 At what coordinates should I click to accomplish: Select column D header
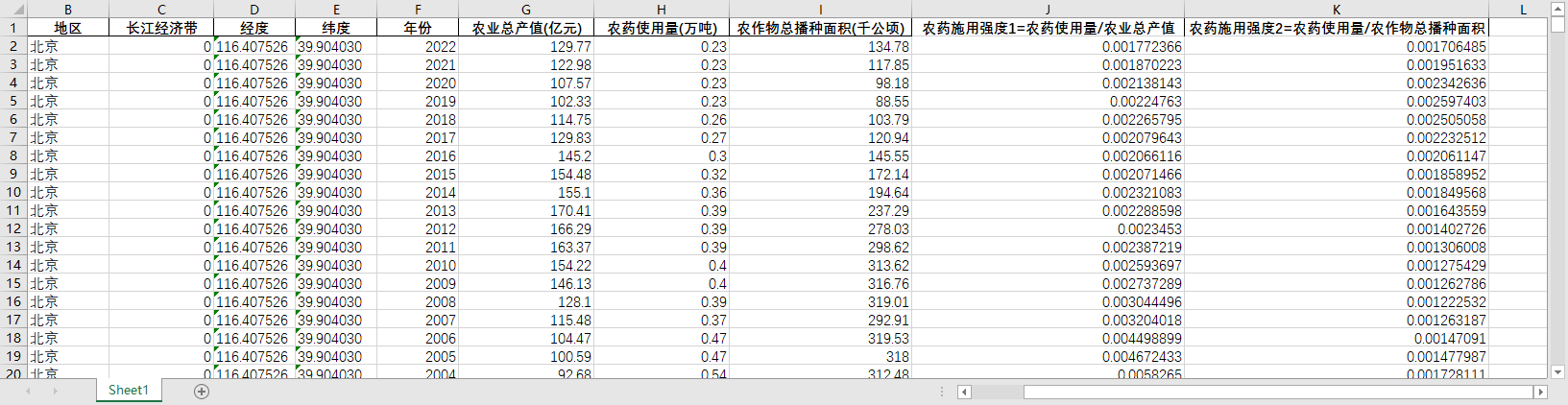tap(254, 10)
